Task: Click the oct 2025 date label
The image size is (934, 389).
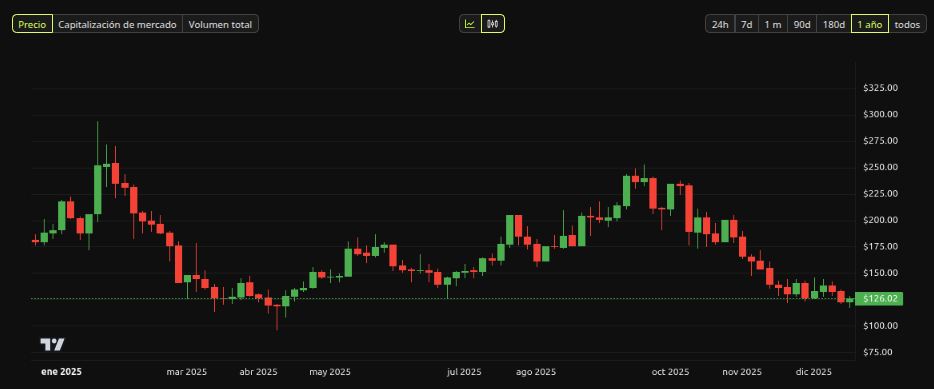Action: coord(670,372)
